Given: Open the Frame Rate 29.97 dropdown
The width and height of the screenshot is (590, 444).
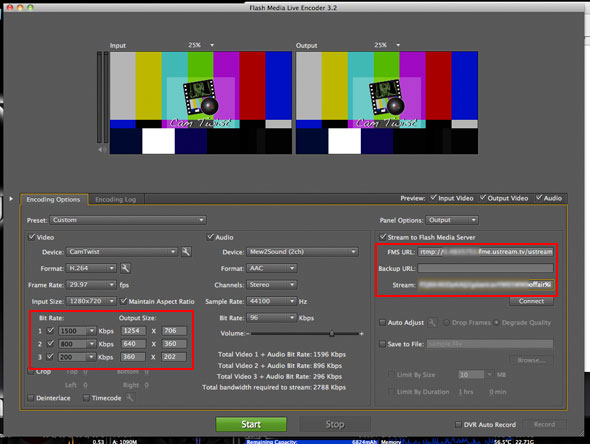Looking at the screenshot, I should pos(91,285).
